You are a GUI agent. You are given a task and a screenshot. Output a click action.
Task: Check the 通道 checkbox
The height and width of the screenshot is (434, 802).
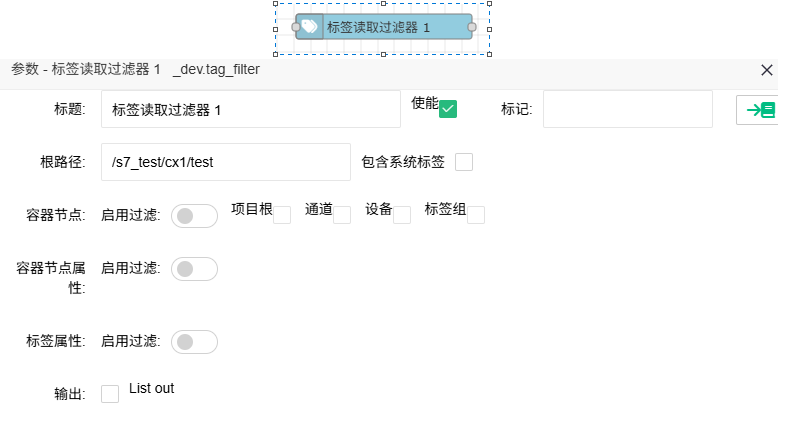[342, 215]
